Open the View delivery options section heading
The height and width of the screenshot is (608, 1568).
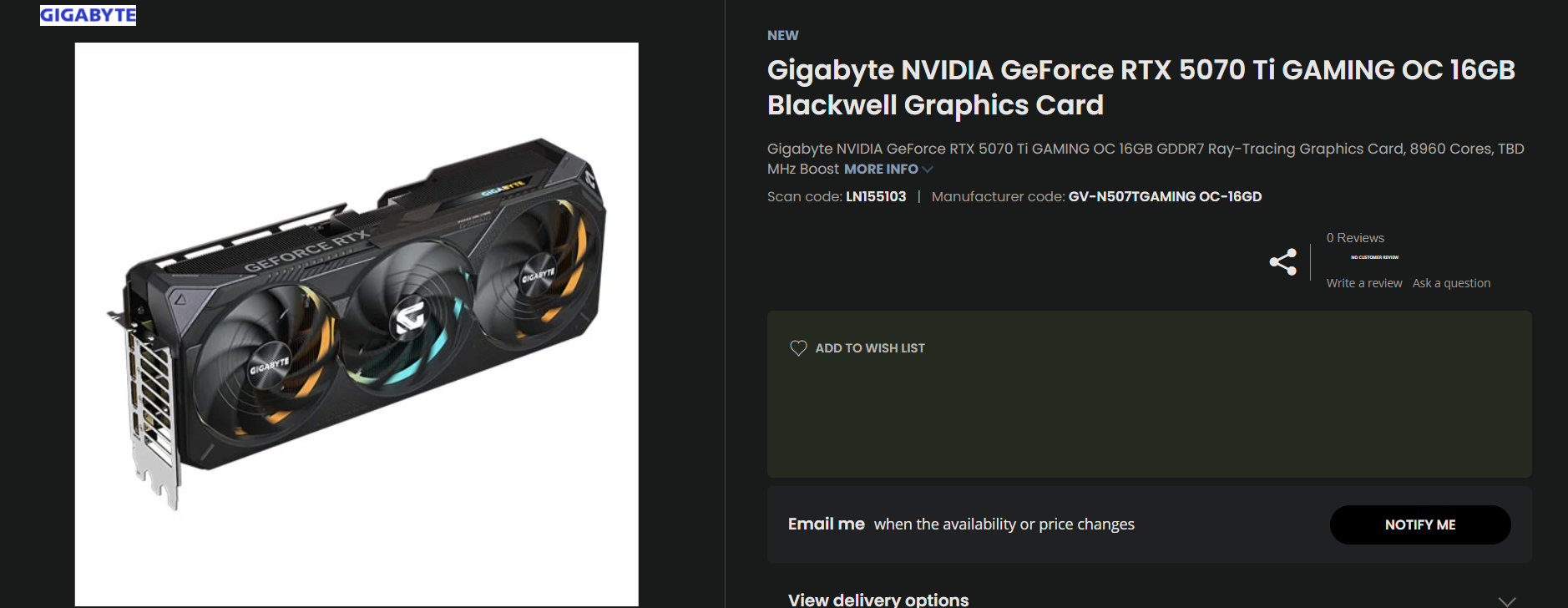pos(878,600)
